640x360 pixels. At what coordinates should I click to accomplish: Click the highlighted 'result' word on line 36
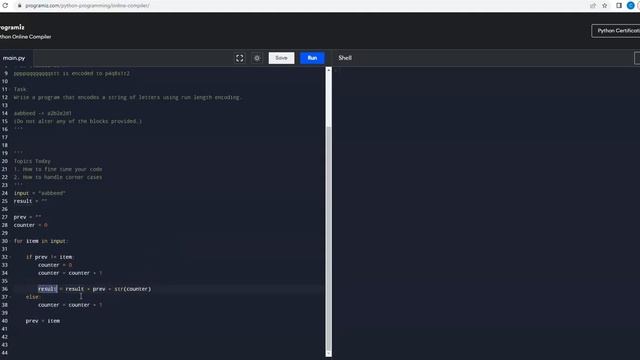[x=48, y=289]
